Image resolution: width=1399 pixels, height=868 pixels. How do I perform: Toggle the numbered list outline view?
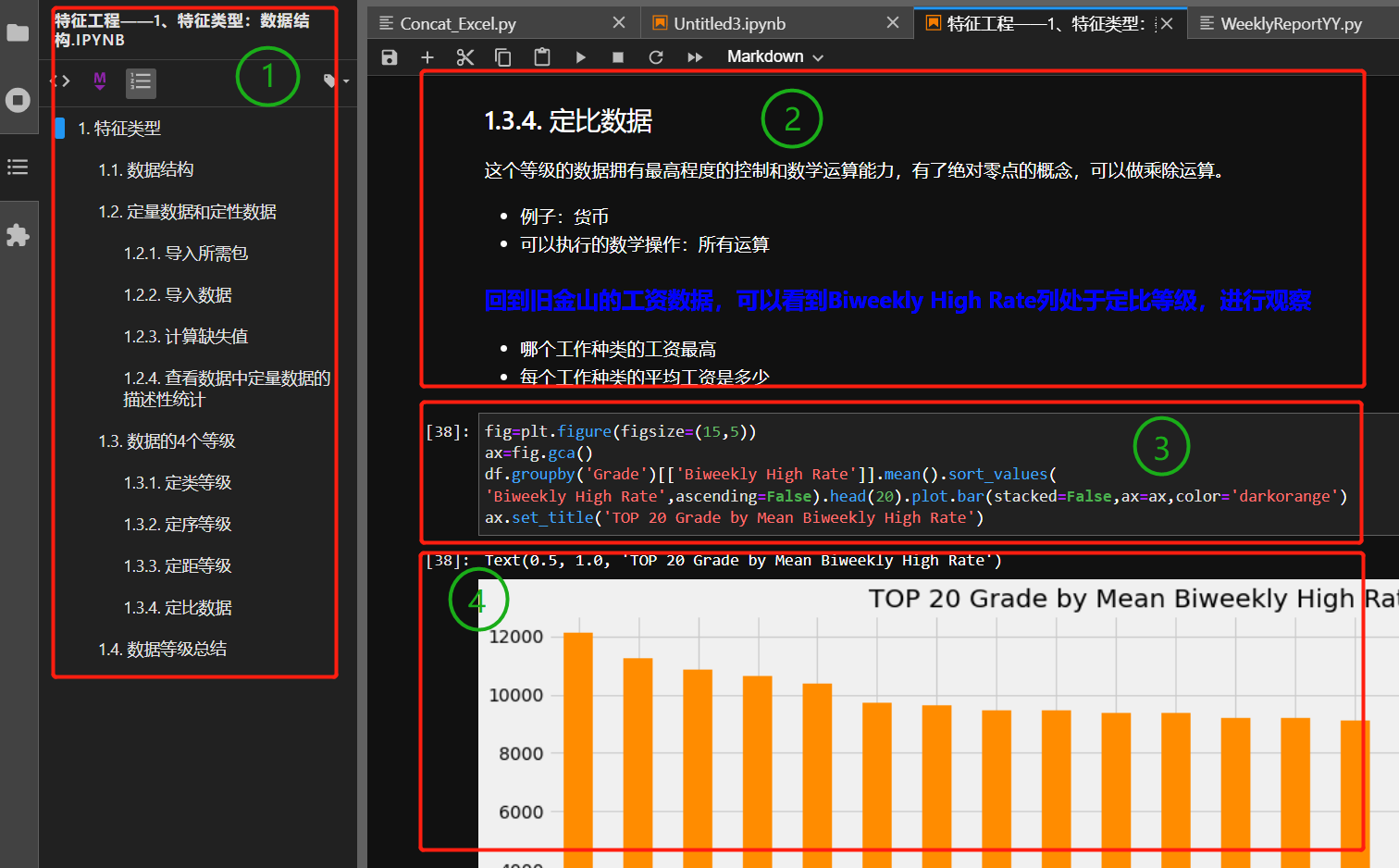tap(141, 81)
